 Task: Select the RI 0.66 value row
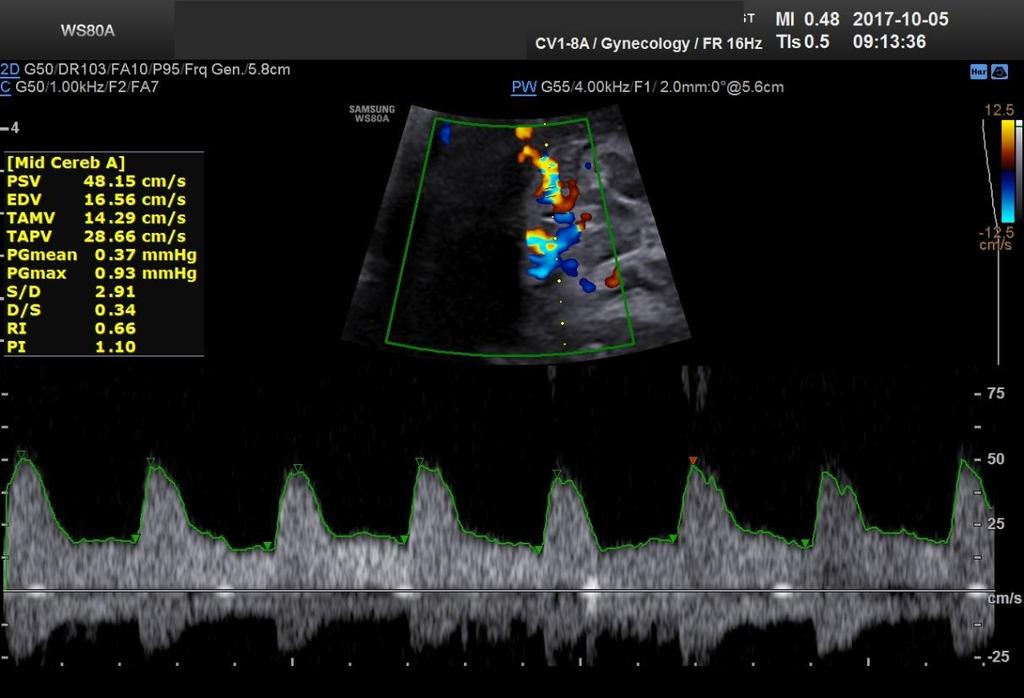coord(71,328)
